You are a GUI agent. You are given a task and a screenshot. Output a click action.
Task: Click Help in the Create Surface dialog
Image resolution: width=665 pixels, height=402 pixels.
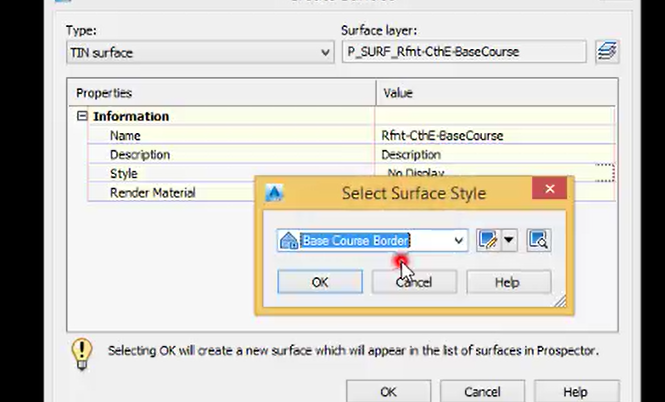pos(576,391)
